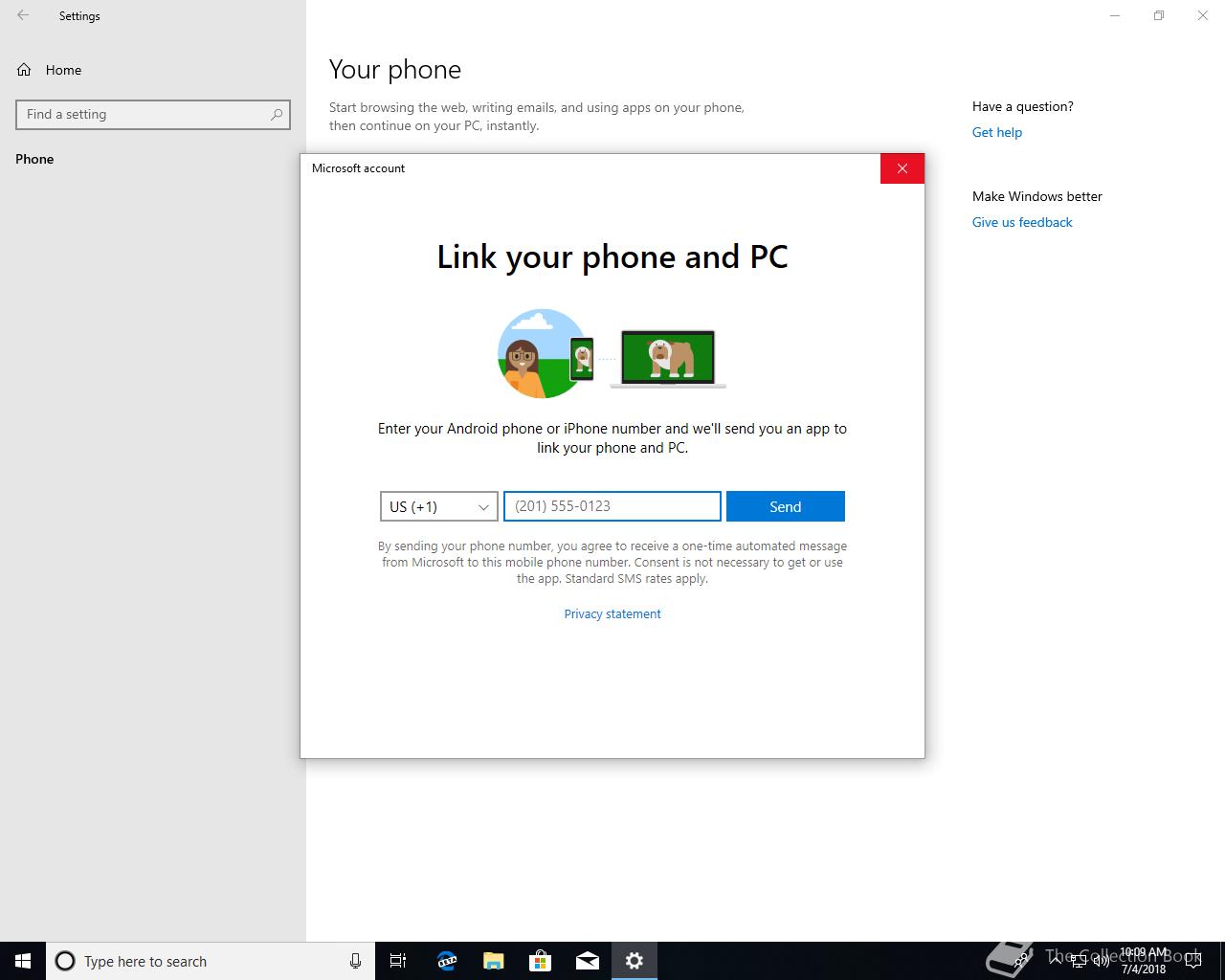Open the Get help link
Screen dimensions: 1225x980
[x=996, y=132]
